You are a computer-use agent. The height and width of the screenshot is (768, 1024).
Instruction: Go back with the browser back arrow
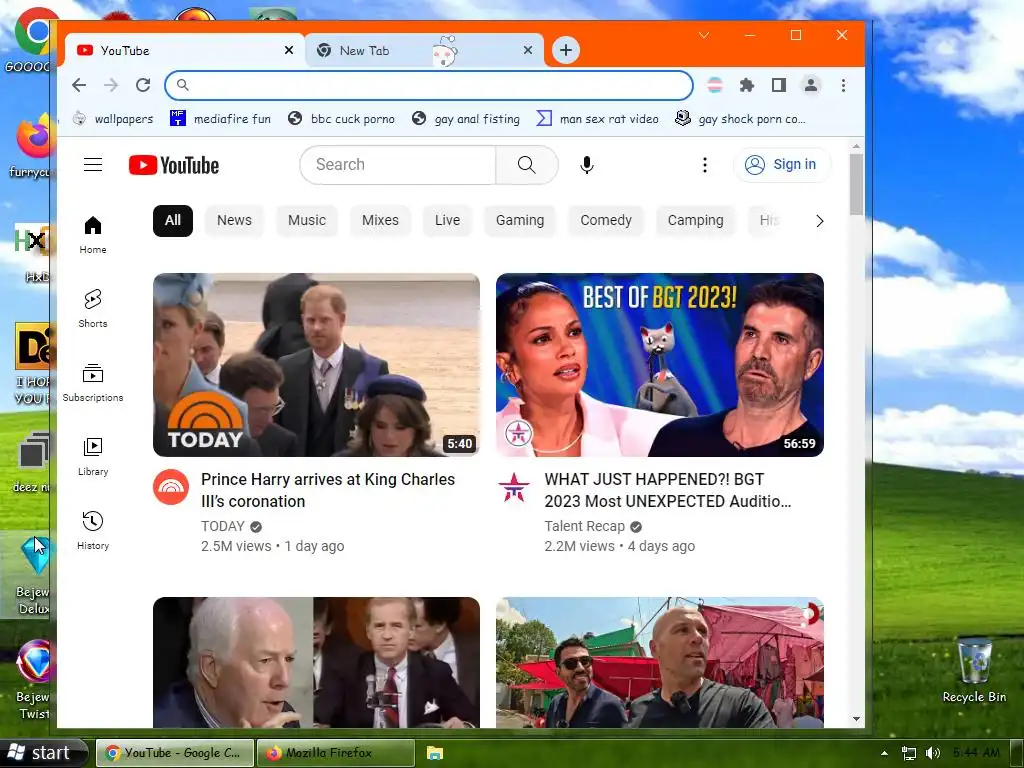[79, 85]
